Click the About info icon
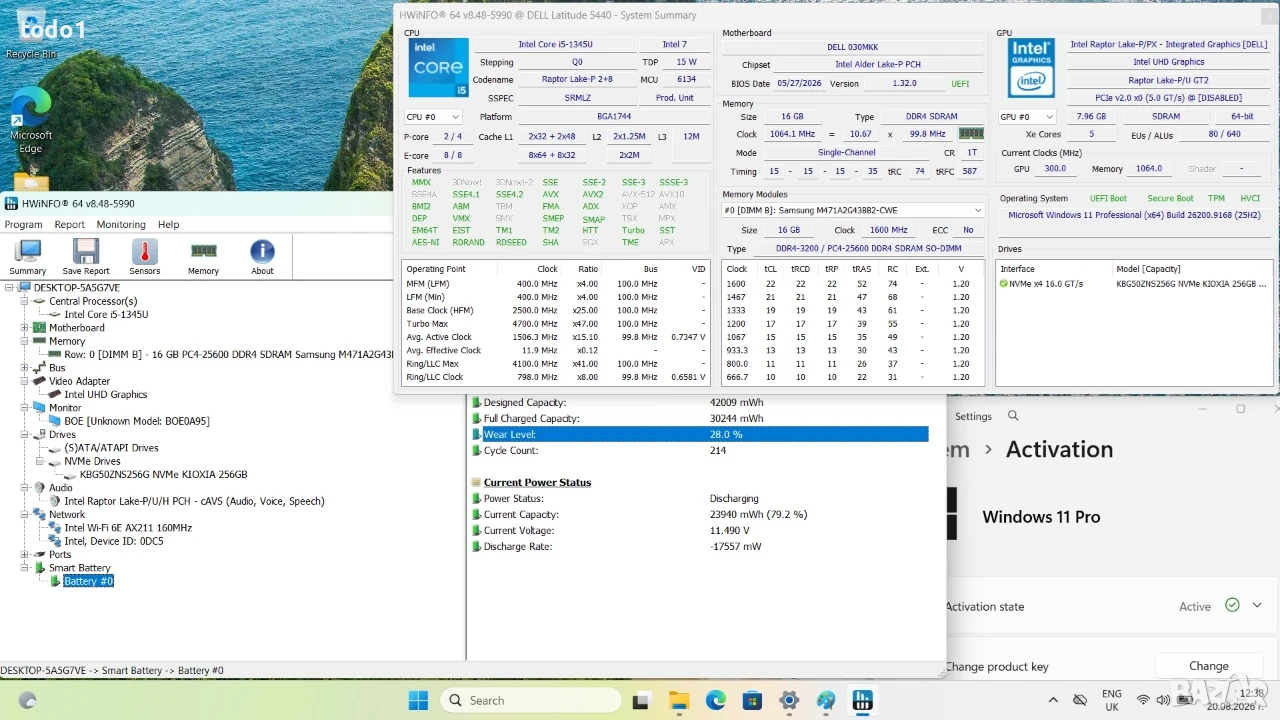This screenshot has height=720, width=1280. (262, 256)
